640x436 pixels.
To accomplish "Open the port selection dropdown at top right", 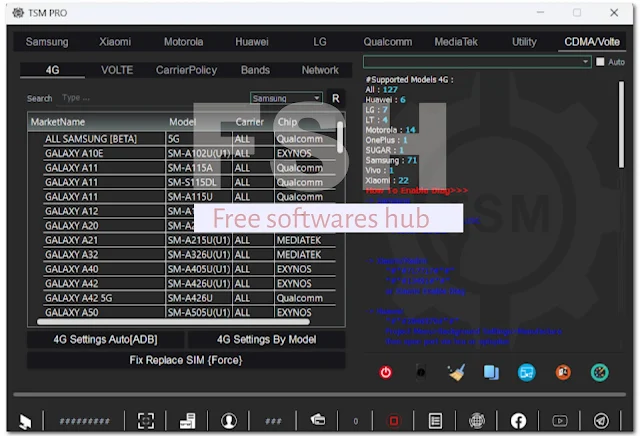I will [x=477, y=62].
